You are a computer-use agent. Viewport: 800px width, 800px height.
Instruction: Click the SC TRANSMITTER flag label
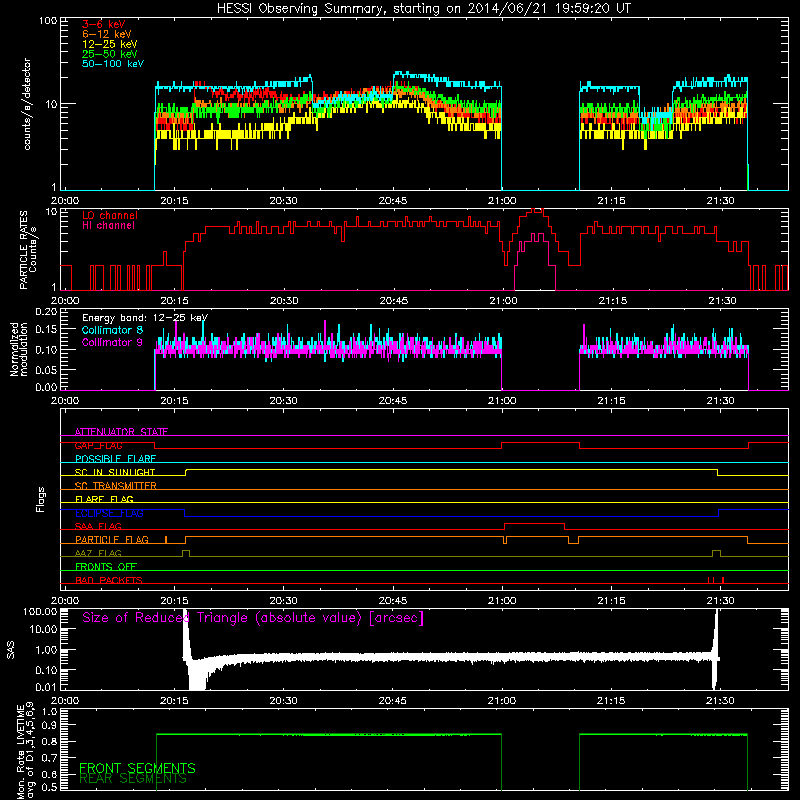[115, 486]
